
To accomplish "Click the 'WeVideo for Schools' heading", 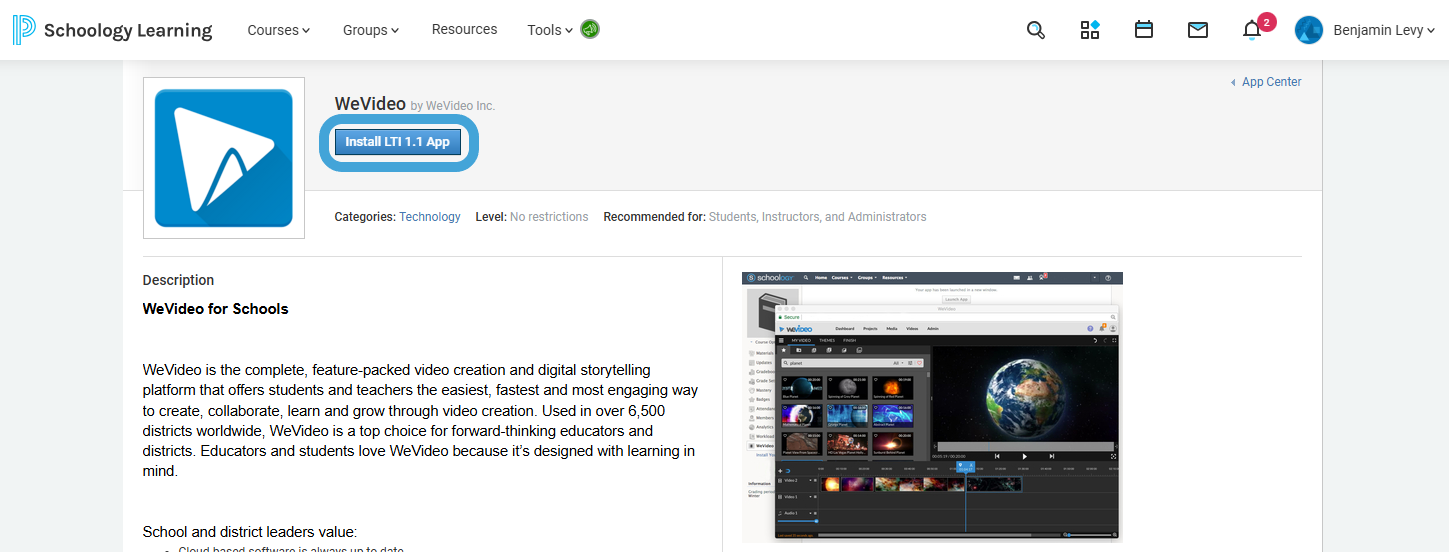I will pos(216,309).
